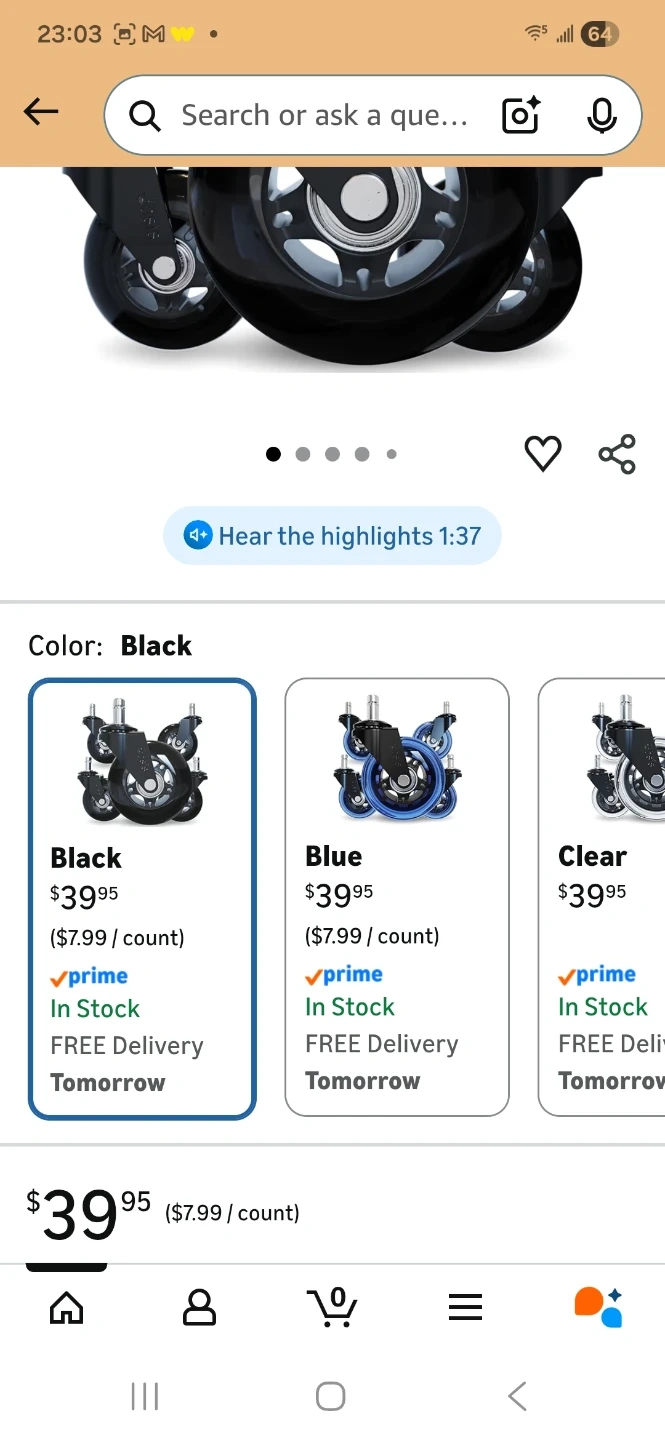The height and width of the screenshot is (1440, 665).
Task: Open camera lens visual search
Action: (520, 116)
